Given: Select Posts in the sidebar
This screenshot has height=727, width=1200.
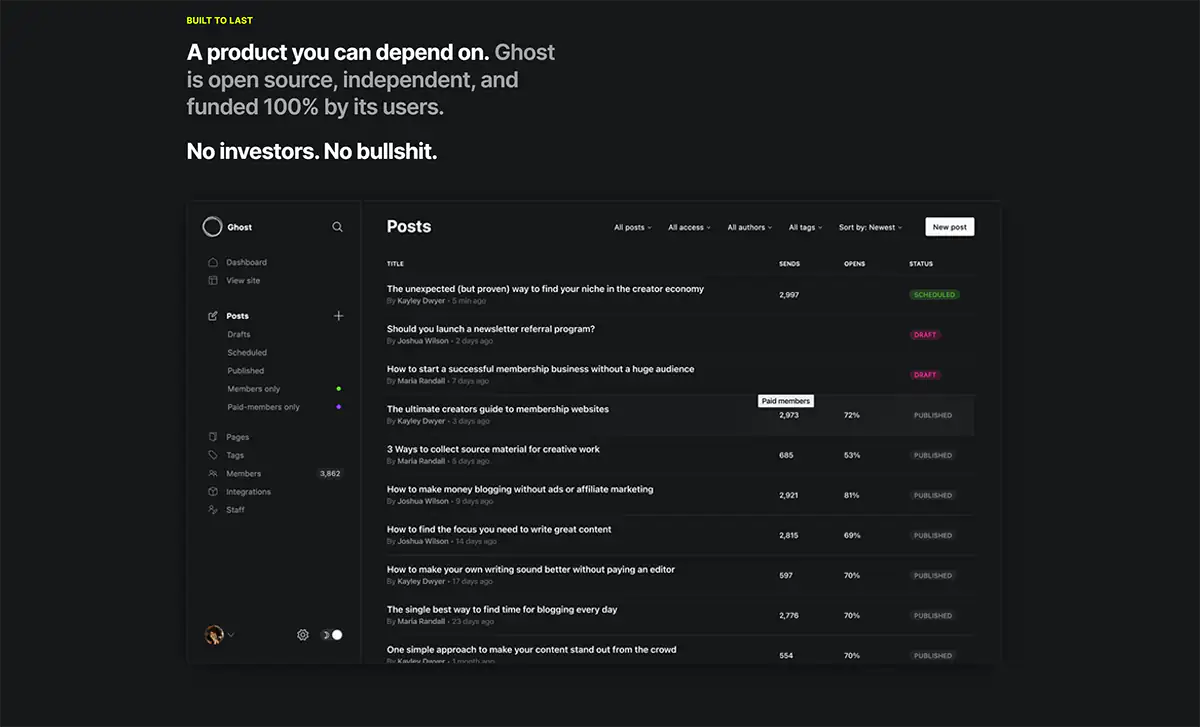Looking at the screenshot, I should coord(237,316).
